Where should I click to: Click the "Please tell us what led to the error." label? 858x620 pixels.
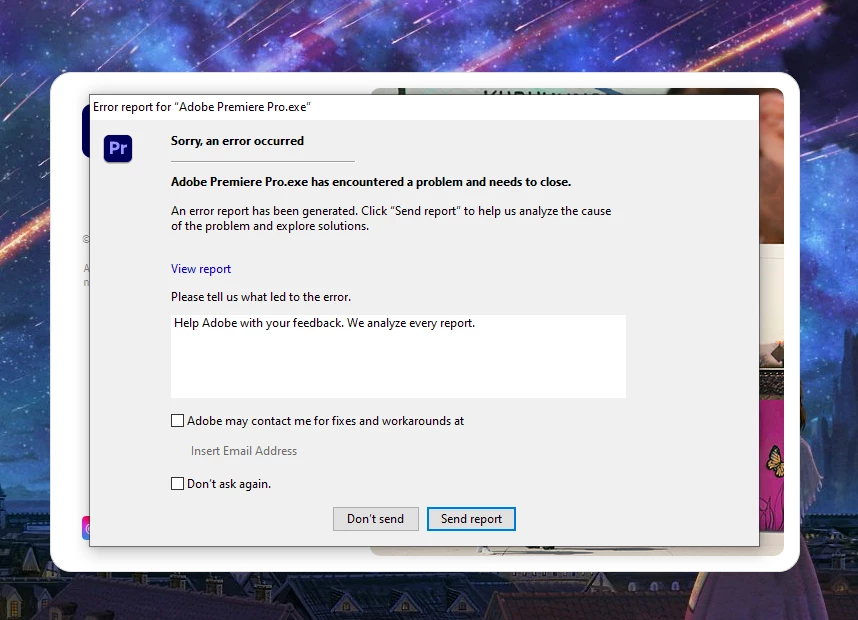tap(260, 297)
